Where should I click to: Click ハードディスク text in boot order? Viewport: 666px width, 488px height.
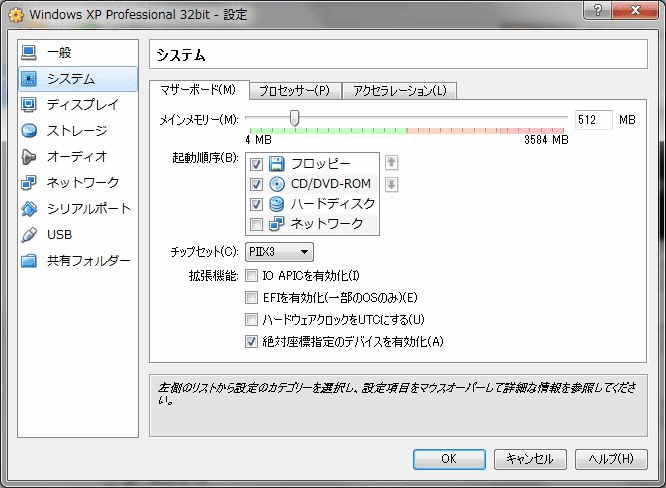tap(333, 204)
